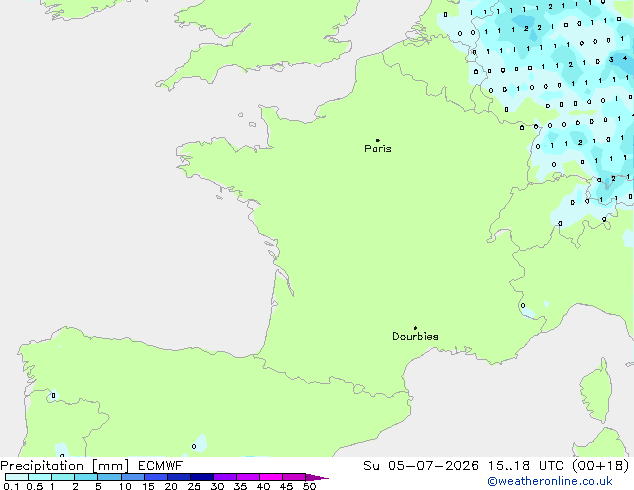Click the ECMWF model label
Screen dimensions: 634x490
[x=160, y=466]
